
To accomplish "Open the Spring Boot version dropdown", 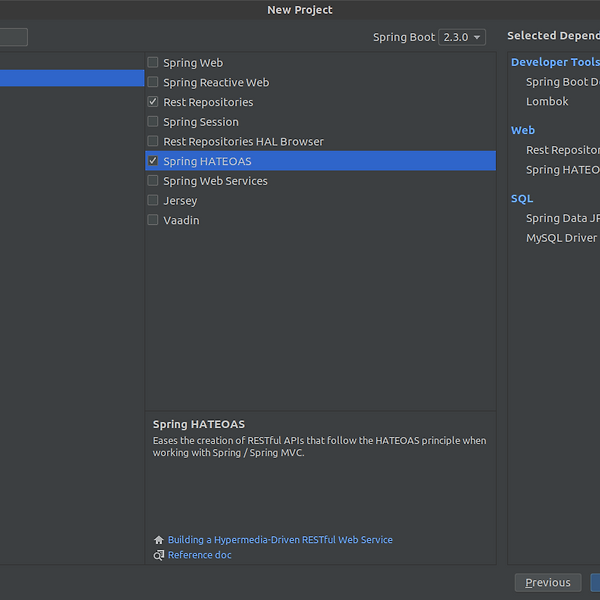I will point(462,37).
